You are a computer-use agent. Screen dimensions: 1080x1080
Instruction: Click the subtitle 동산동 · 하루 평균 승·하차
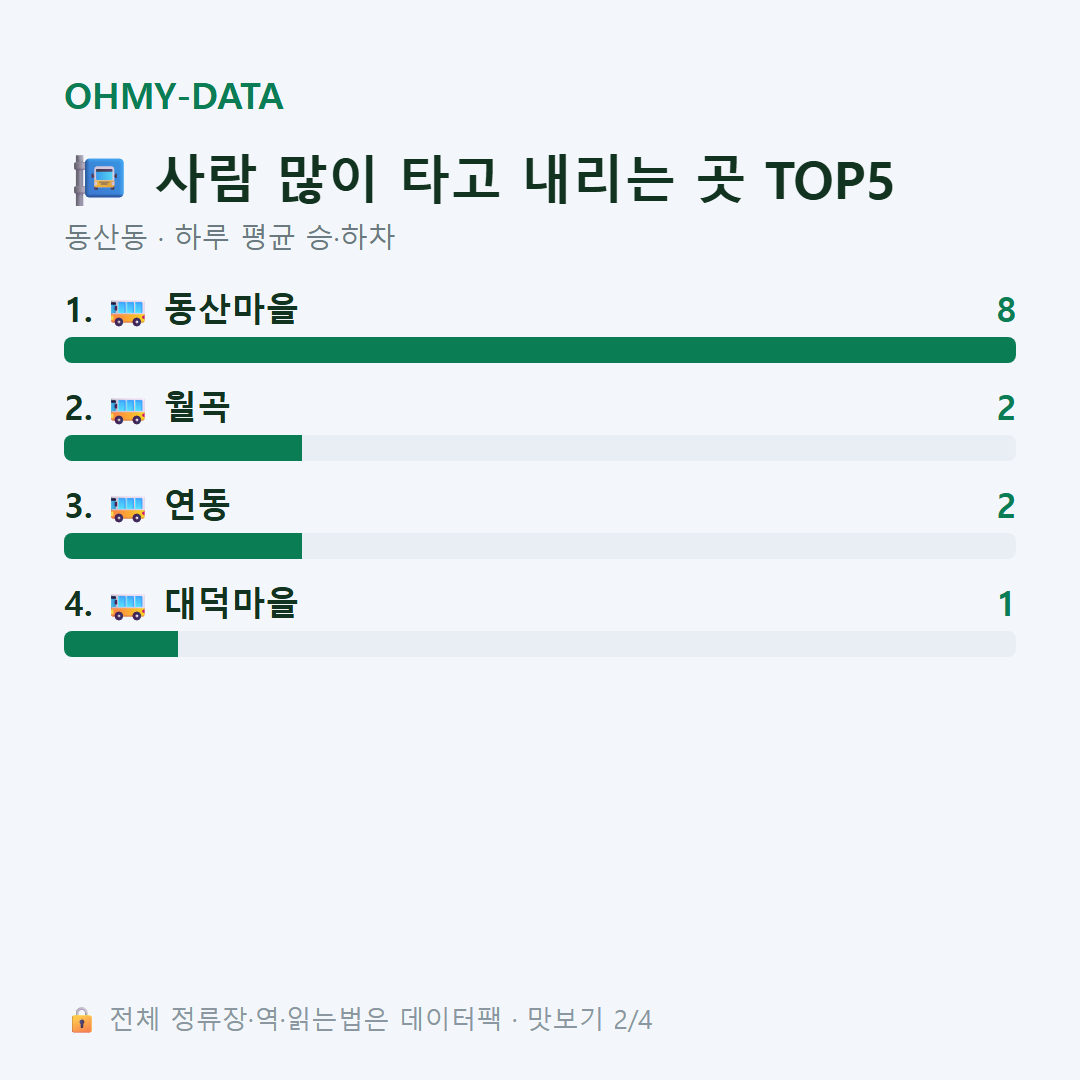tap(229, 237)
